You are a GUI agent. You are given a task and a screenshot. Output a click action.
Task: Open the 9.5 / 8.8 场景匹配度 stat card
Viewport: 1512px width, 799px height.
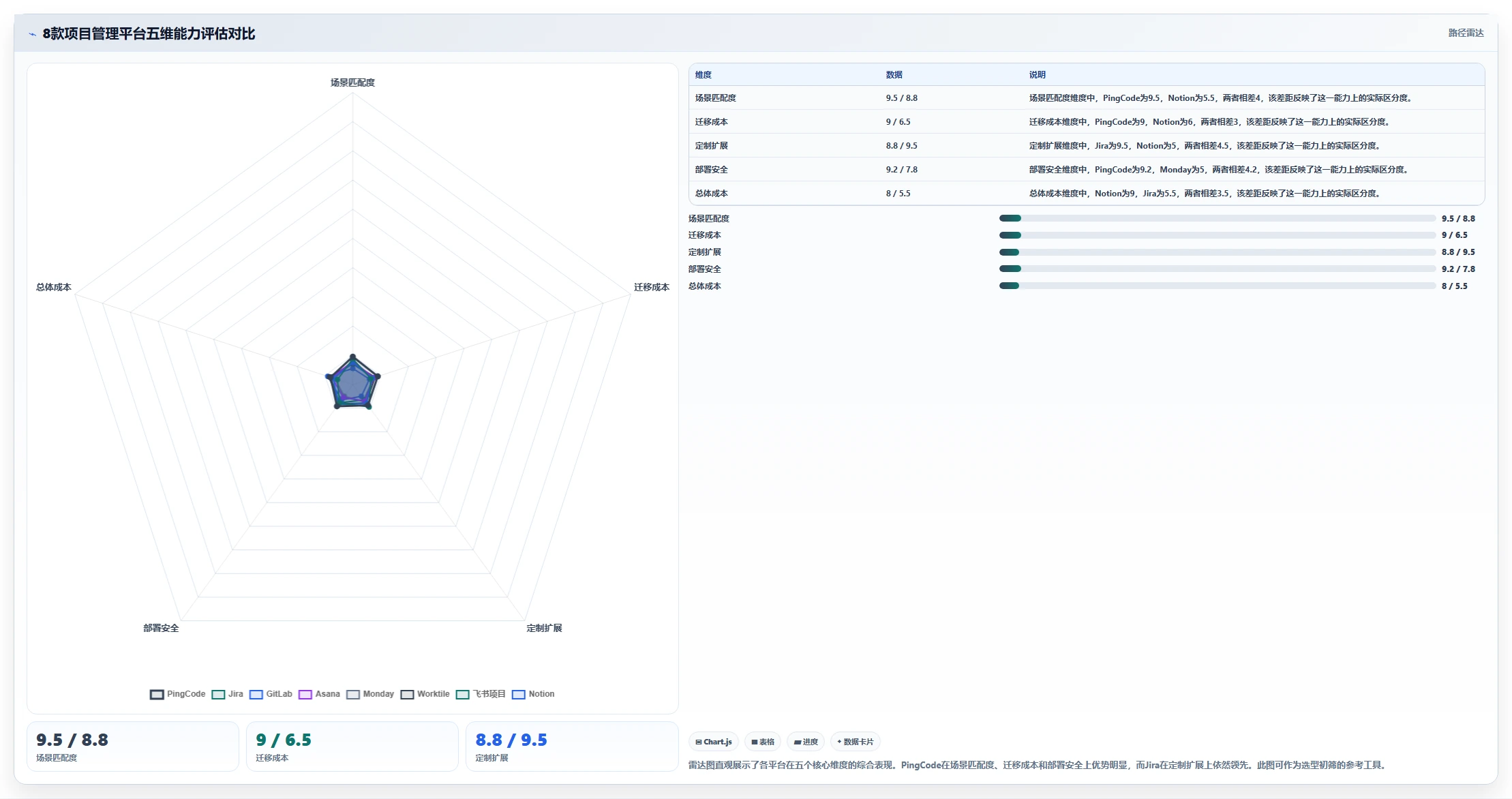[x=133, y=747]
